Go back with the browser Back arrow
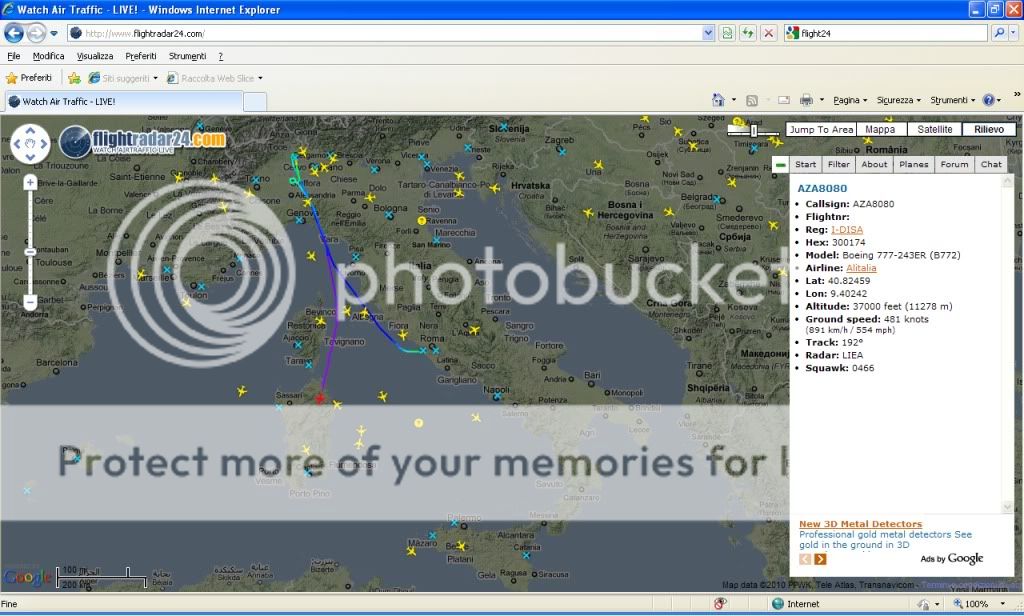The image size is (1024, 616). 14,33
